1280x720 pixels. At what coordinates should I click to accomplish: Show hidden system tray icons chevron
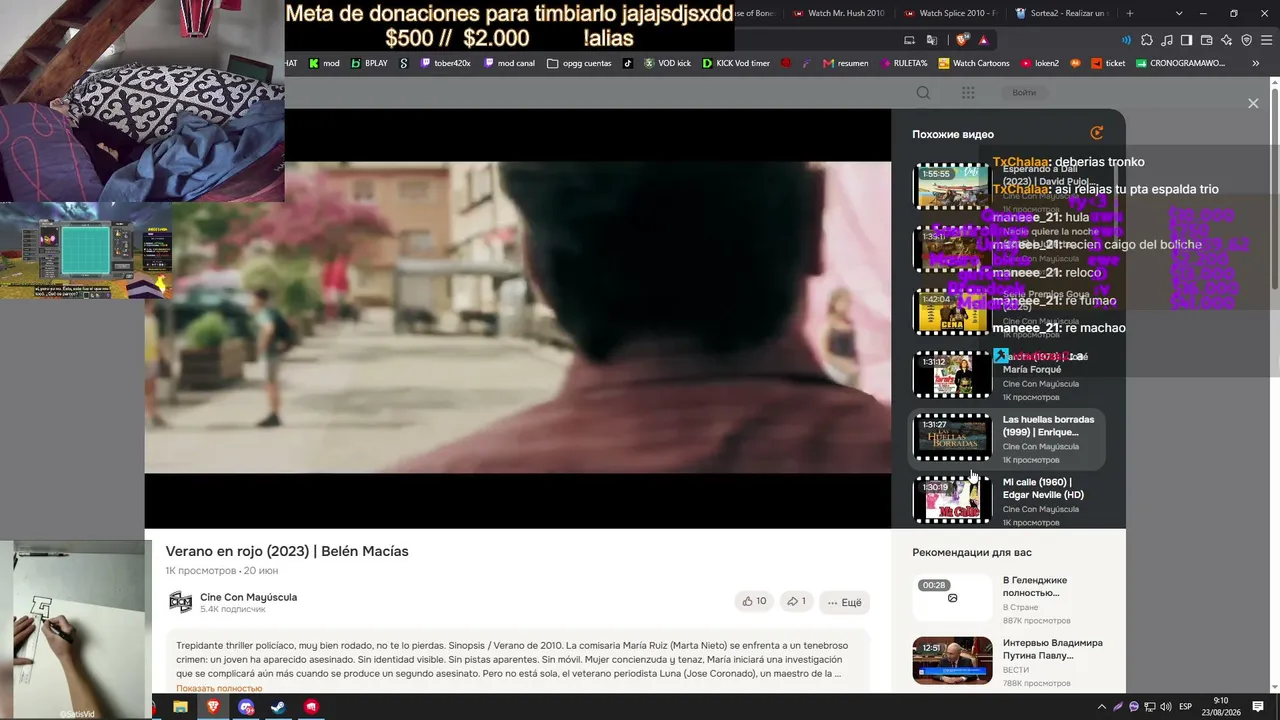[1102, 707]
